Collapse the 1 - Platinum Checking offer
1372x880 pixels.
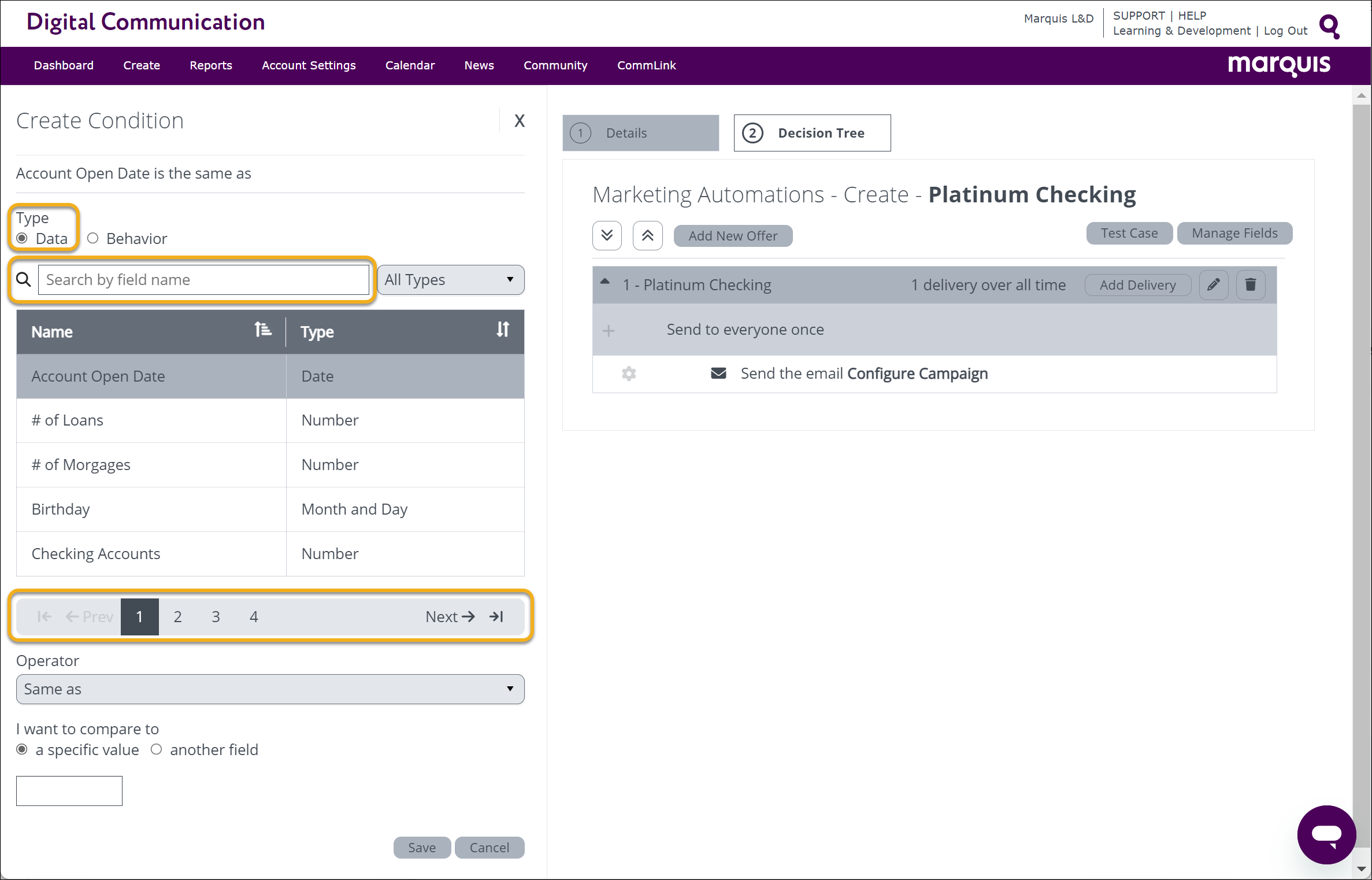tap(605, 282)
